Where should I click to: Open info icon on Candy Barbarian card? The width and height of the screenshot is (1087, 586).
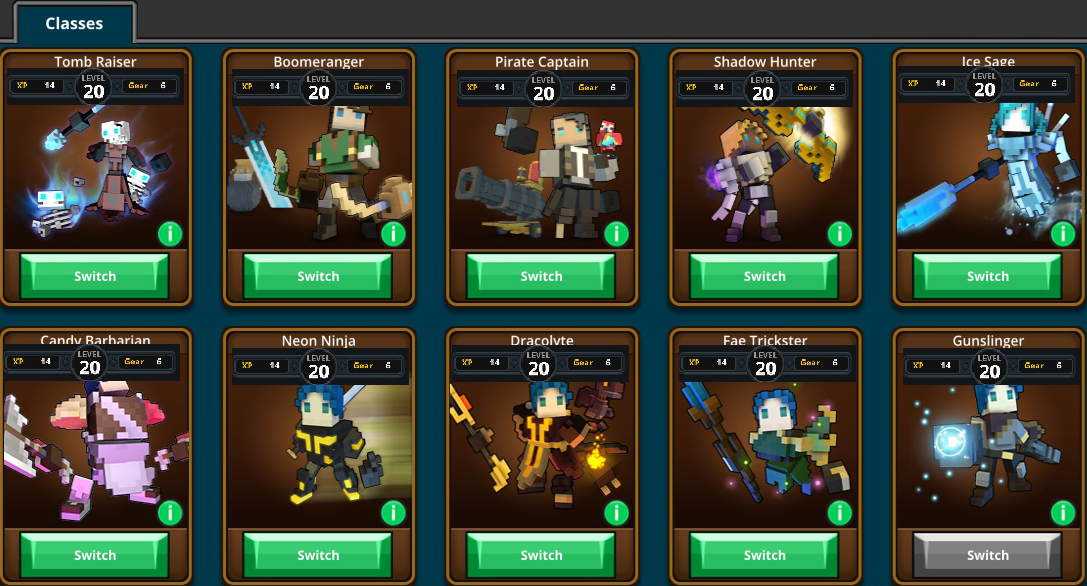pos(170,512)
